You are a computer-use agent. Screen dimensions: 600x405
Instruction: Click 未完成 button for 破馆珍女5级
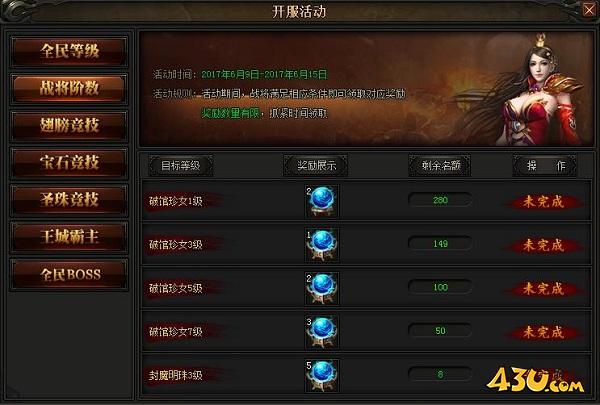pyautogui.click(x=544, y=289)
